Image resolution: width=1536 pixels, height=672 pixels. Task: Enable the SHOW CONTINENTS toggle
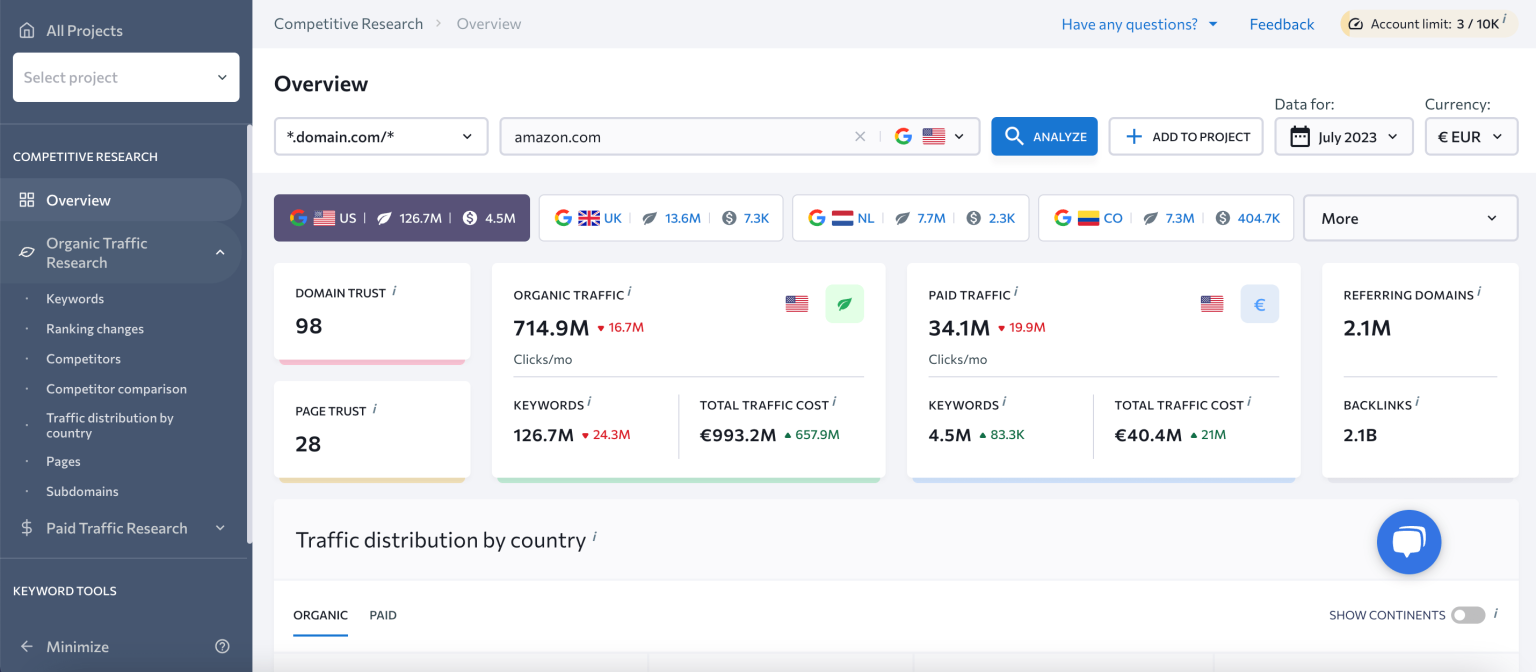[x=1467, y=615]
